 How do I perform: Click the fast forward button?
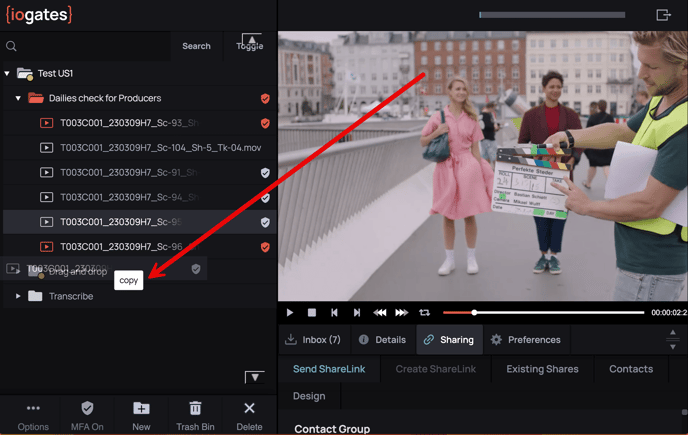point(402,313)
